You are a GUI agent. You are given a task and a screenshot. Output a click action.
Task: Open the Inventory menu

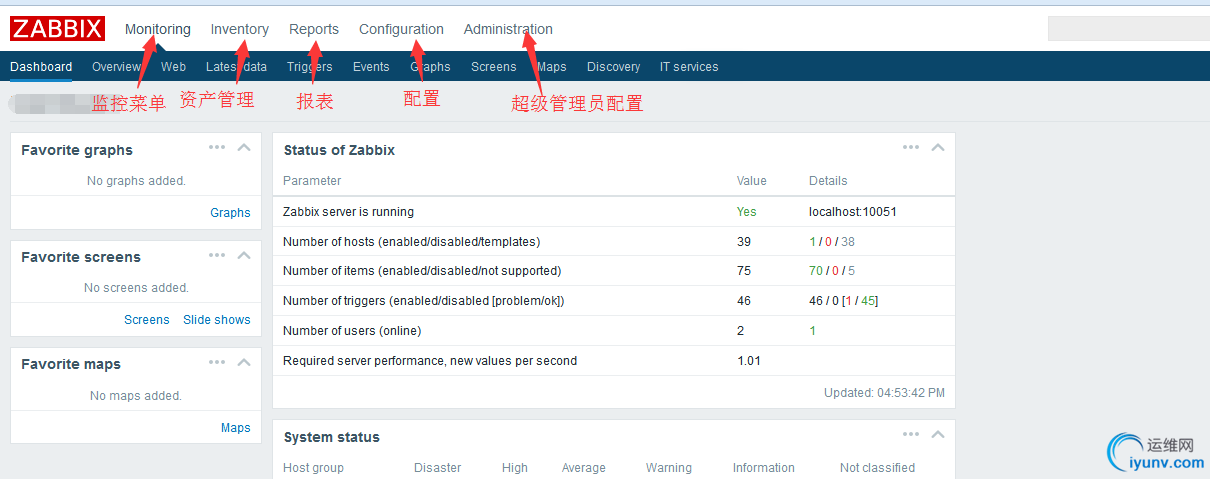(x=240, y=29)
